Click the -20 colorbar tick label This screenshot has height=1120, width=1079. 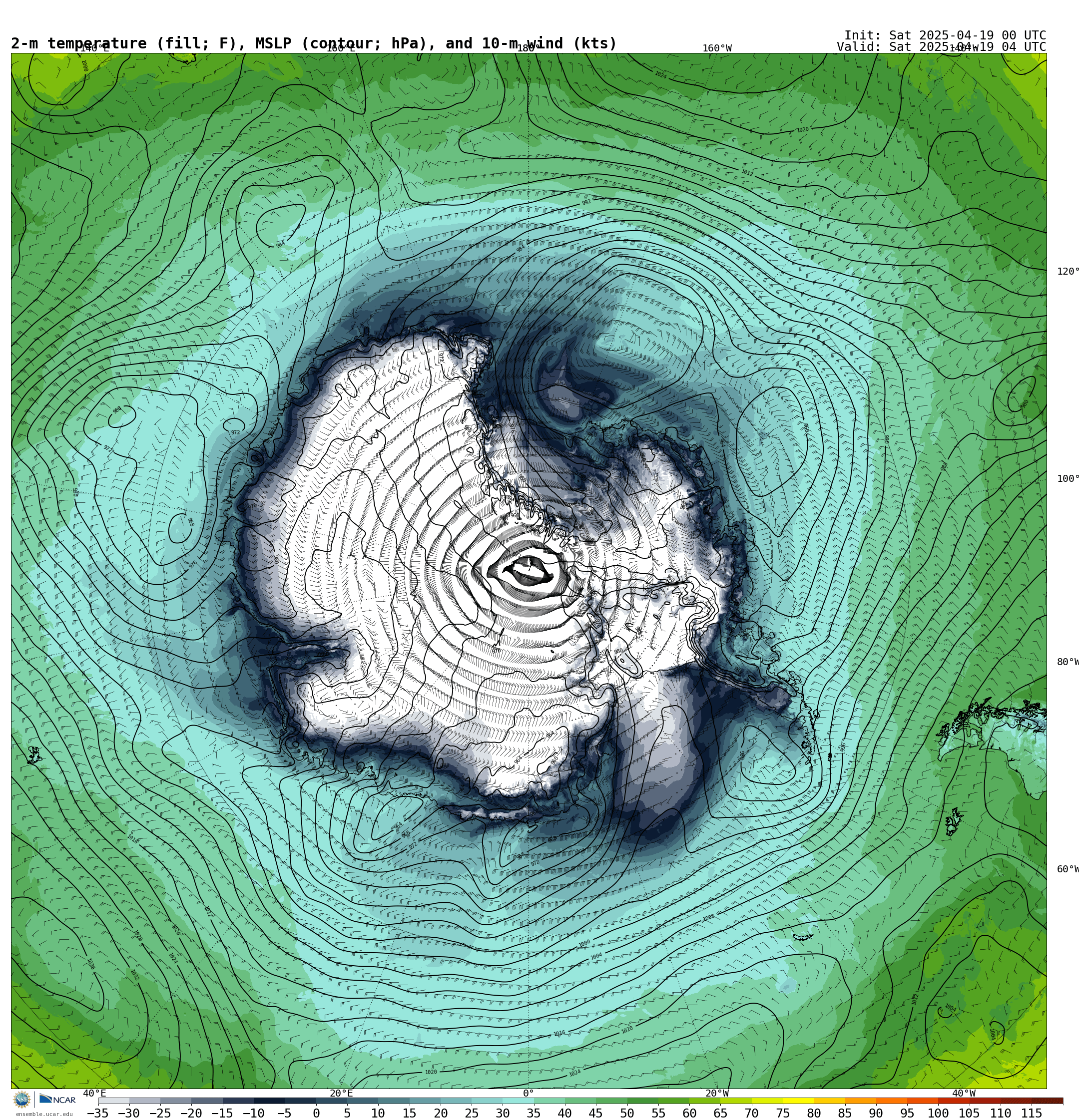click(191, 1113)
